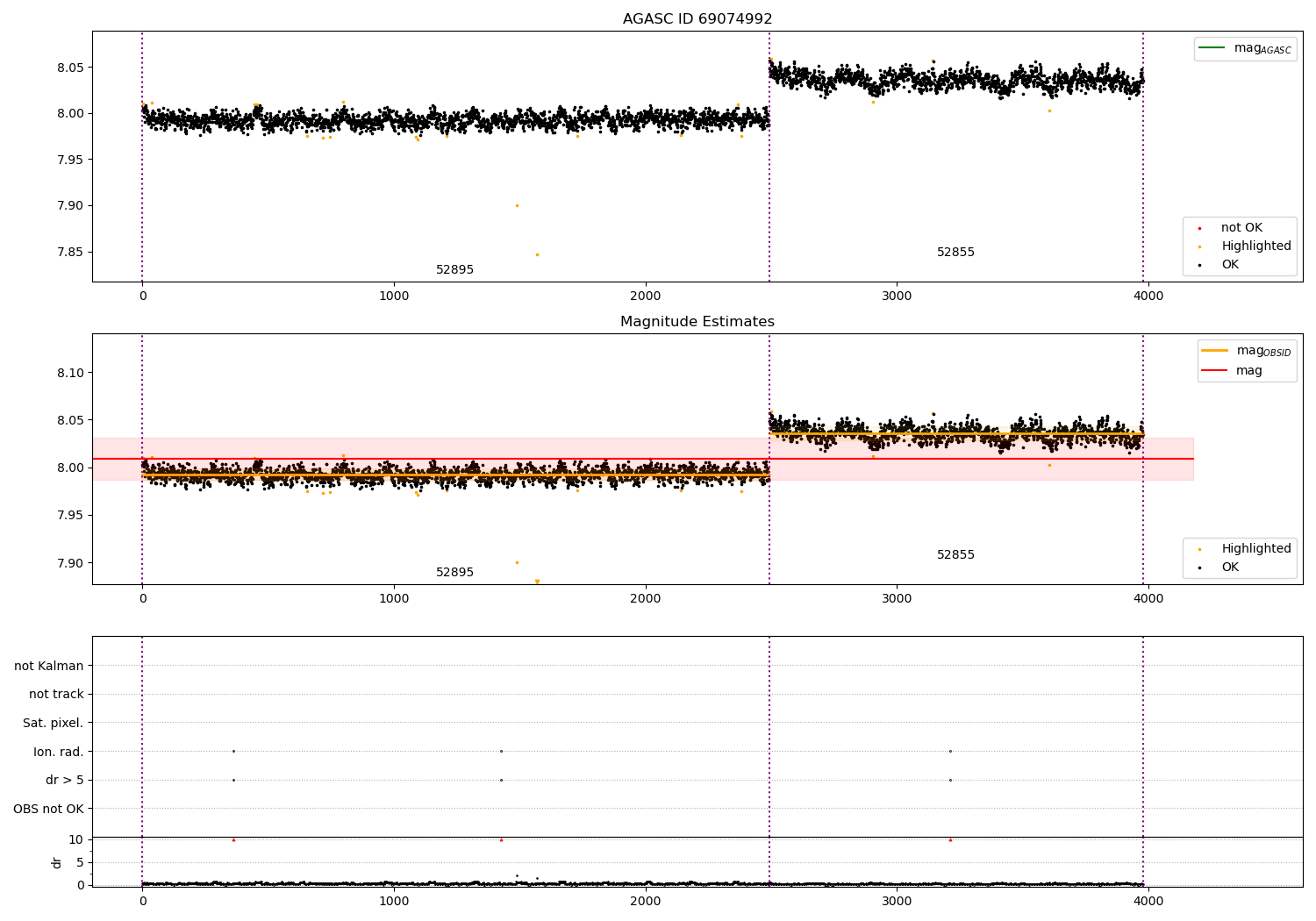Click the 7.90 tick in Magnitude Estimates plot
The image size is (1316, 921).
[69, 563]
